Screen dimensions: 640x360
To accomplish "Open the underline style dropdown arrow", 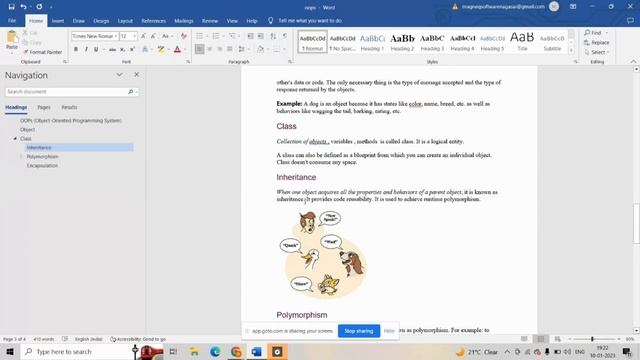I will 103,49.
